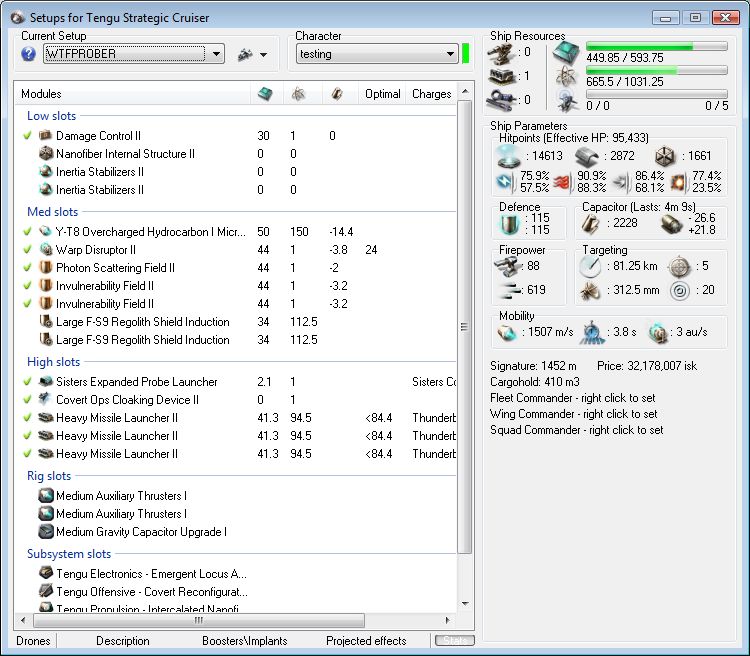
Task: Collapse the Med slots group
Action: pyautogui.click(x=53, y=211)
